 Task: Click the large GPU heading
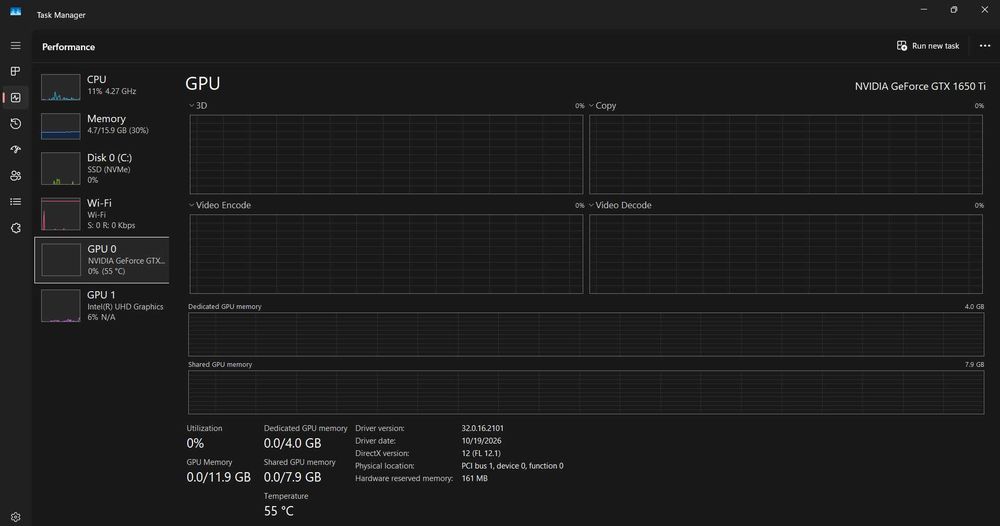pyautogui.click(x=203, y=84)
